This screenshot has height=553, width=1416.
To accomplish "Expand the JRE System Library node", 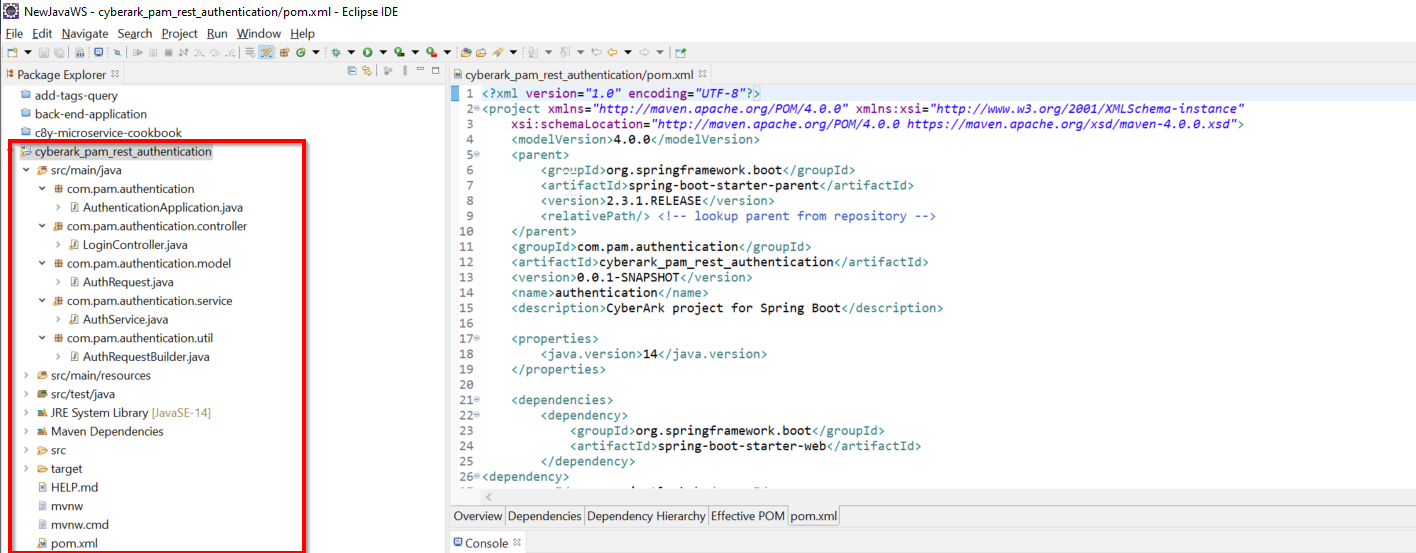I will 27,413.
